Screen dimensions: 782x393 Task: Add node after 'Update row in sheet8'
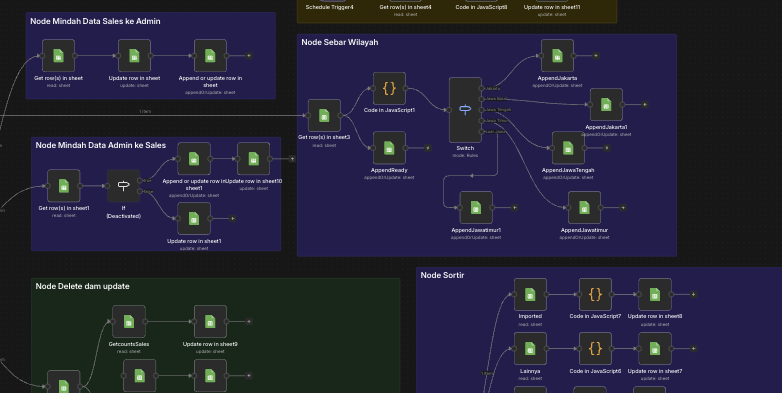pyautogui.click(x=693, y=294)
